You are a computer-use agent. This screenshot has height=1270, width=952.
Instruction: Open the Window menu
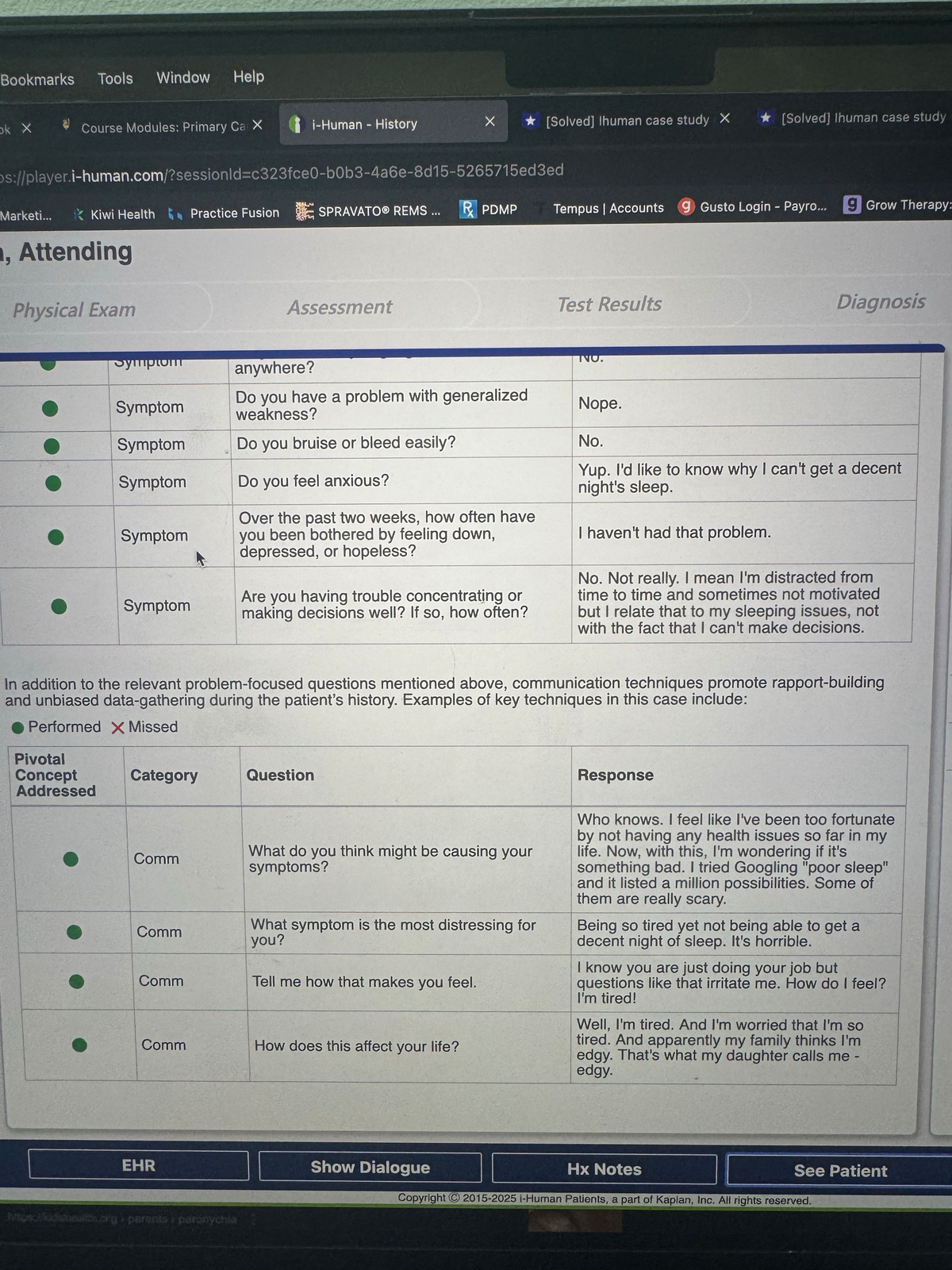point(183,77)
